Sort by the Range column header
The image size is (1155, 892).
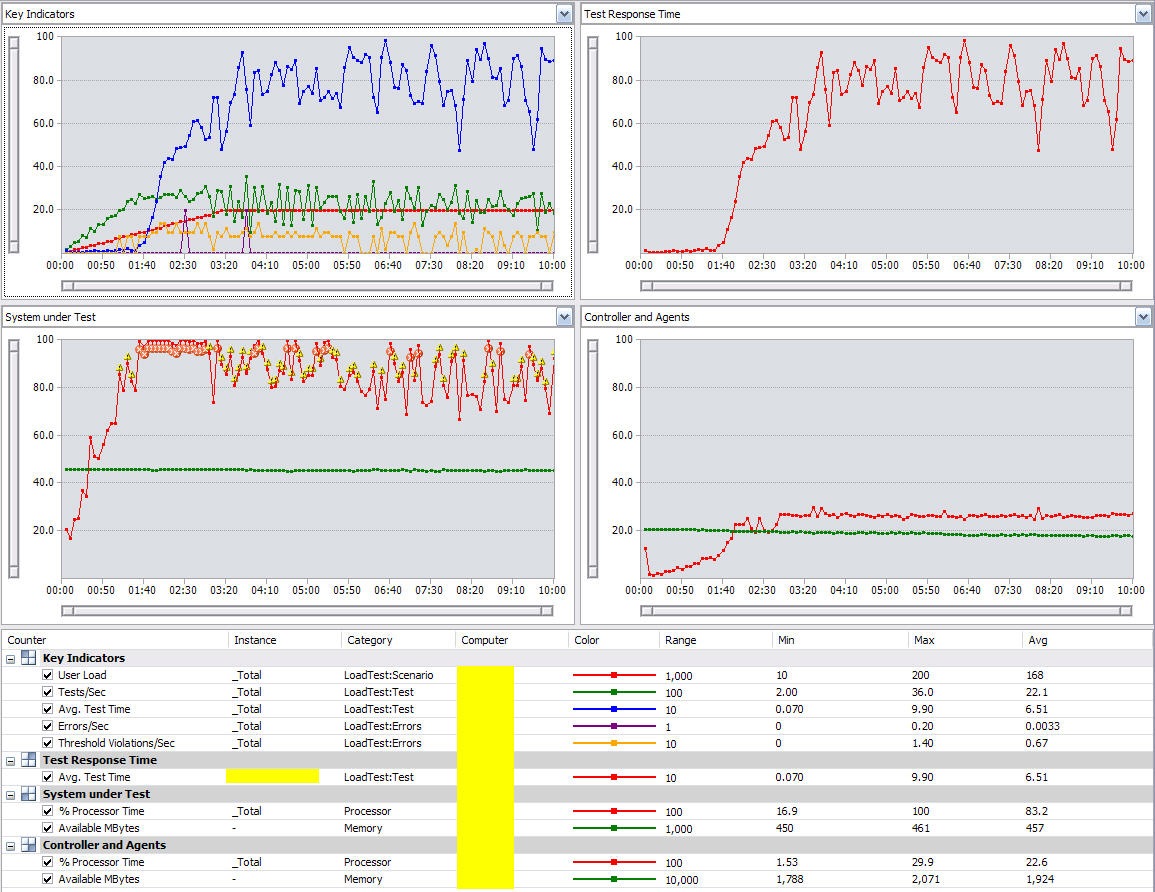(715, 639)
